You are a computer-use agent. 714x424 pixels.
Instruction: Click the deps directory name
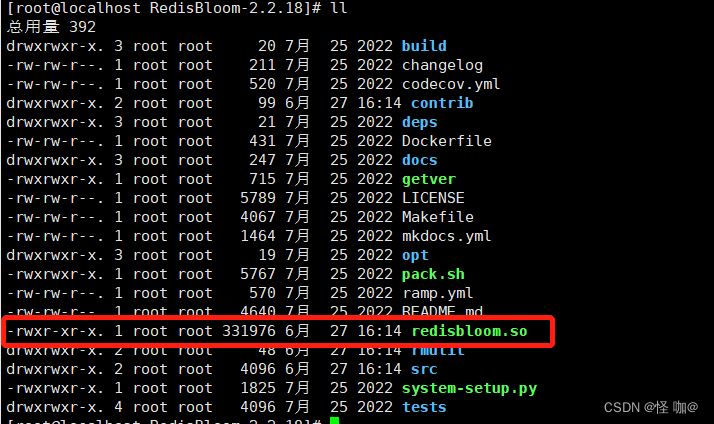pyautogui.click(x=419, y=122)
